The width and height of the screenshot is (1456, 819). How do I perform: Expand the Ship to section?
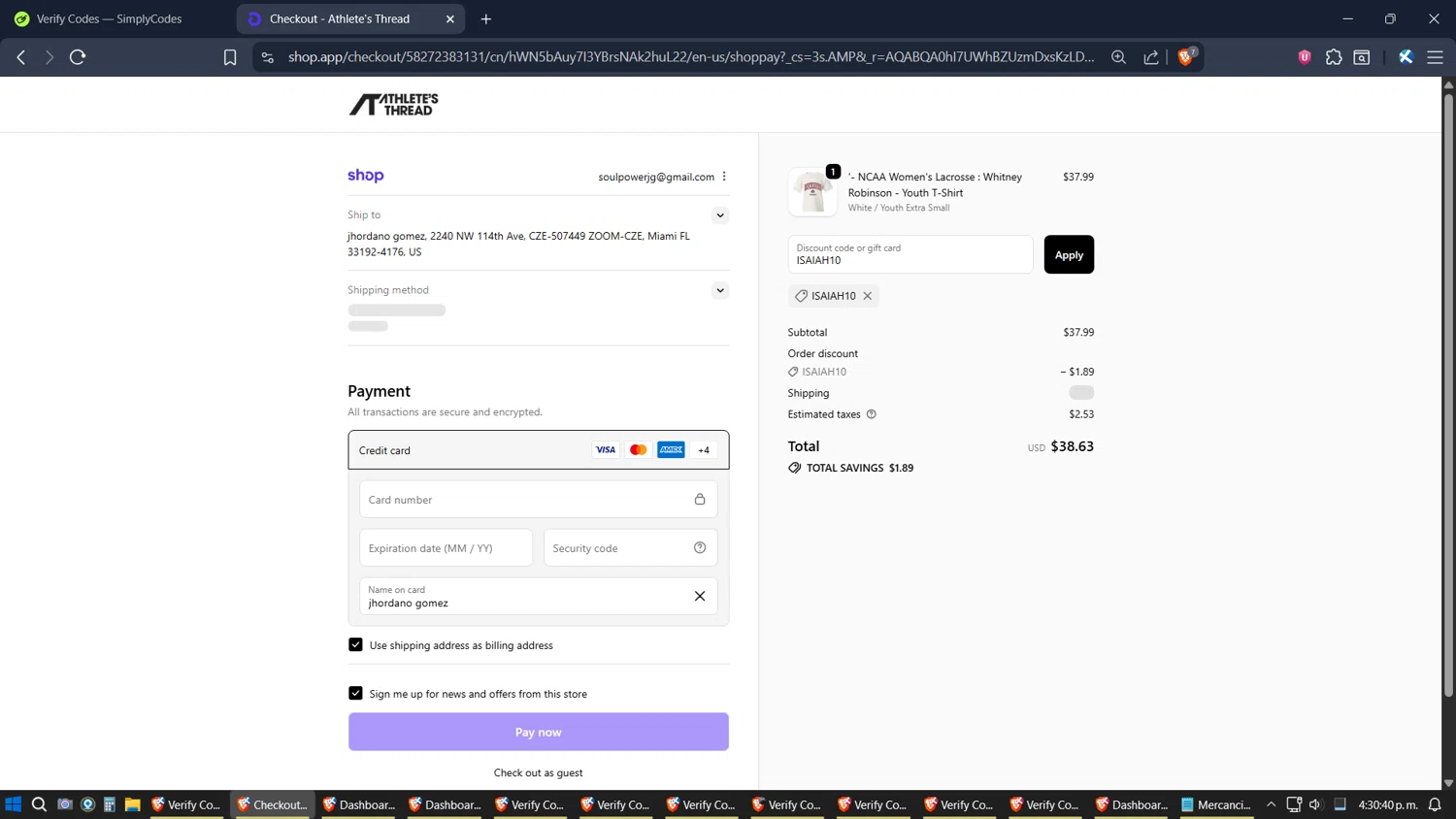click(x=720, y=215)
